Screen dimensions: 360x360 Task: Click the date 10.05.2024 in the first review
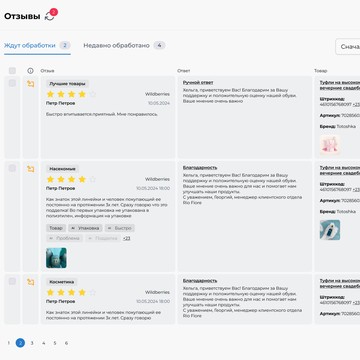point(159,103)
